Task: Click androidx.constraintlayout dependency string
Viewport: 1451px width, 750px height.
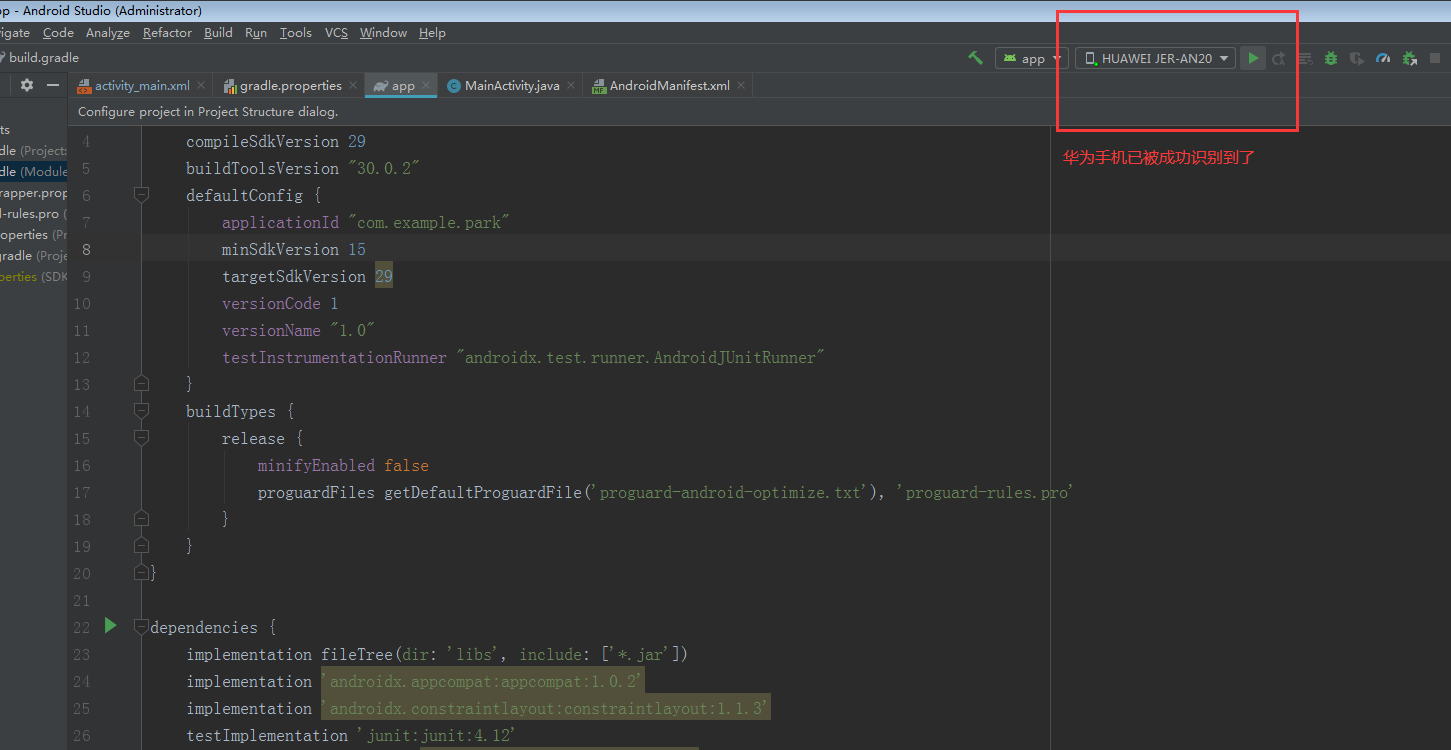Action: (x=546, y=708)
